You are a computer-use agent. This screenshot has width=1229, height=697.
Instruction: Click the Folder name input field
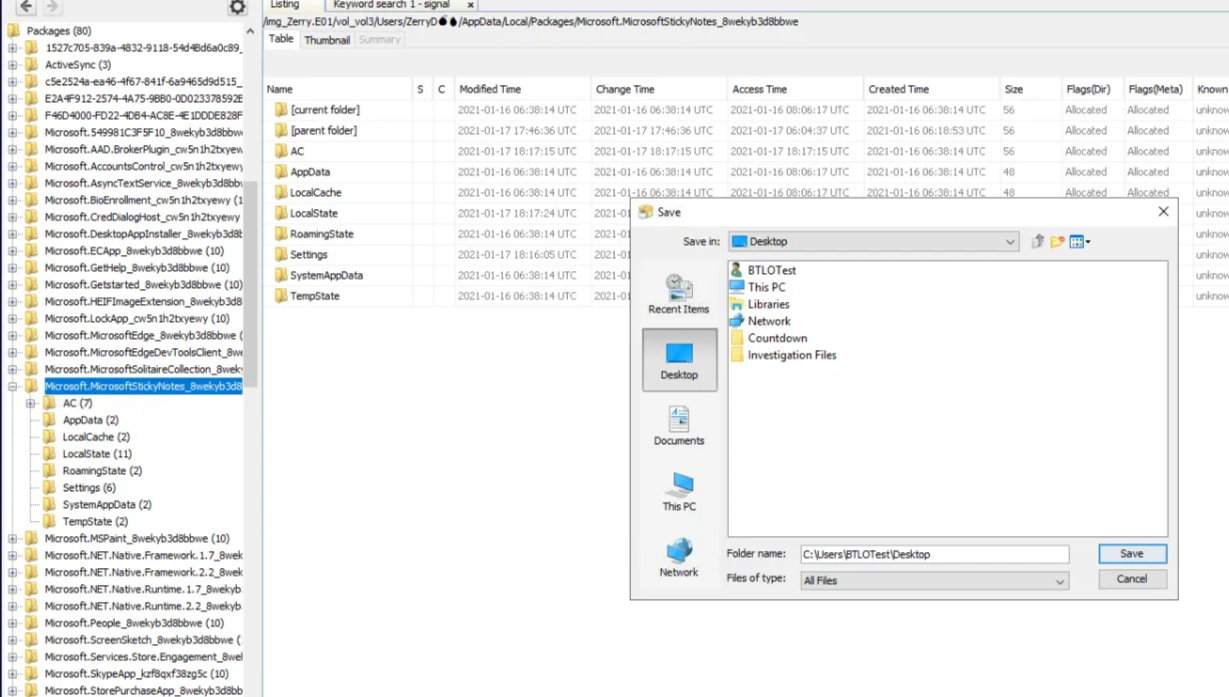934,554
